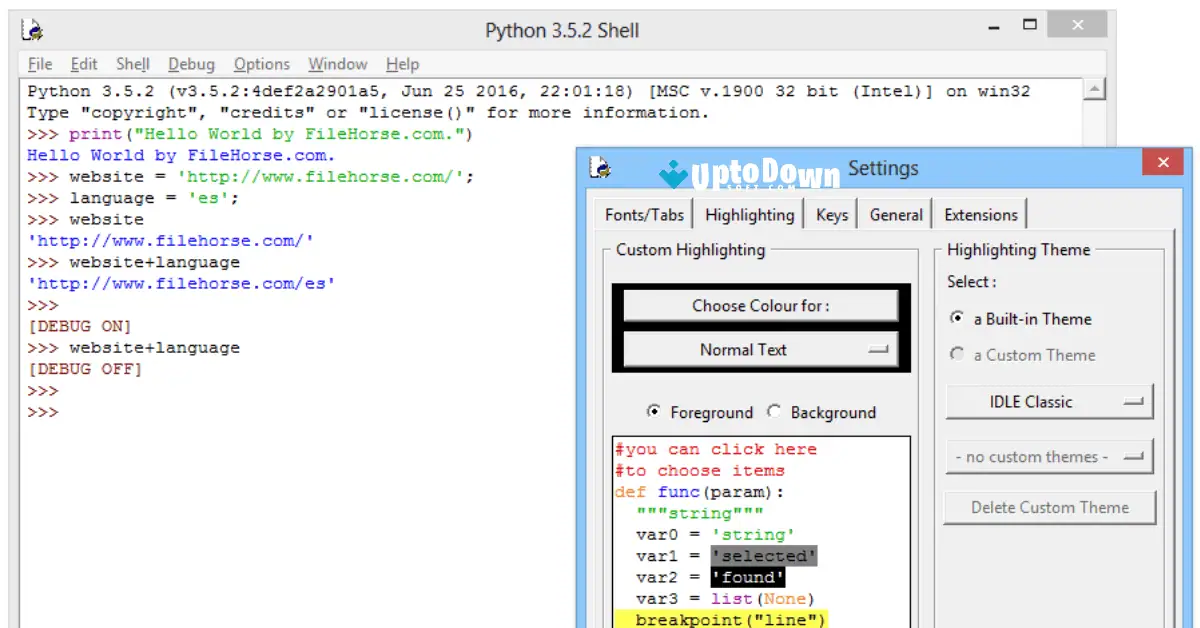Open the '- no custom themes -' dropdown
1200x628 pixels.
click(x=1049, y=456)
